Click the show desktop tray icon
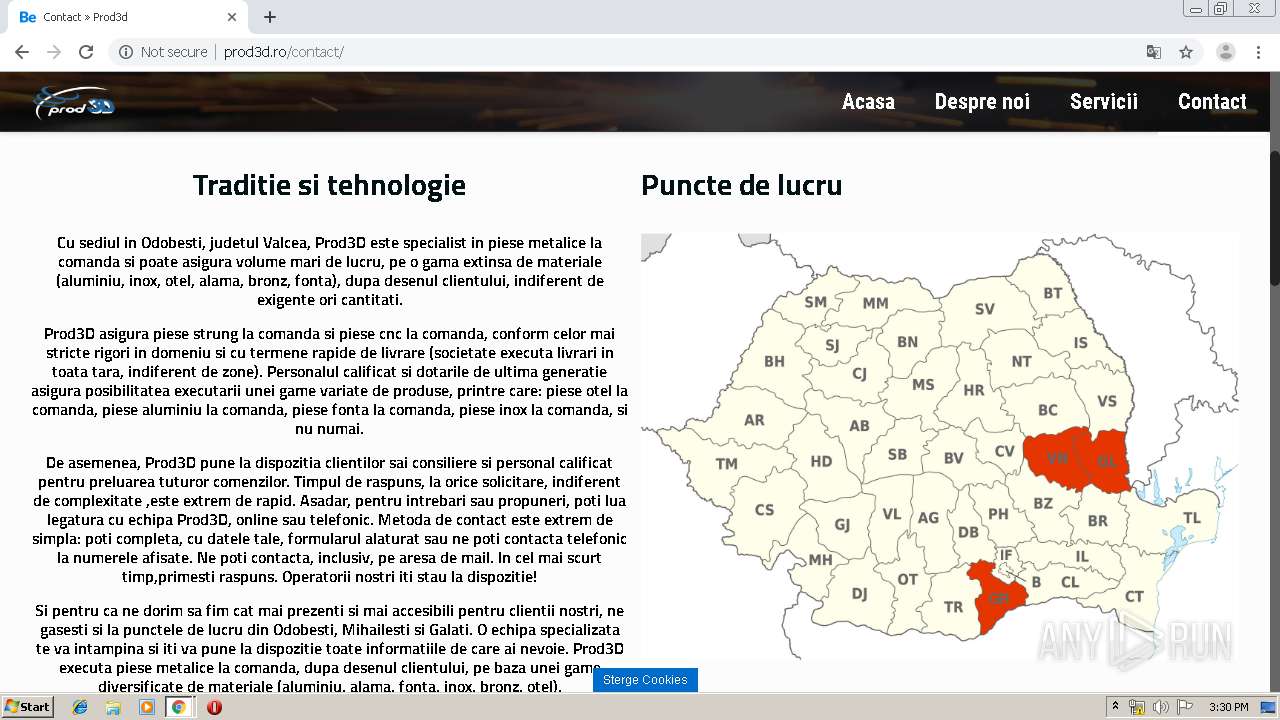 (x=1268, y=707)
